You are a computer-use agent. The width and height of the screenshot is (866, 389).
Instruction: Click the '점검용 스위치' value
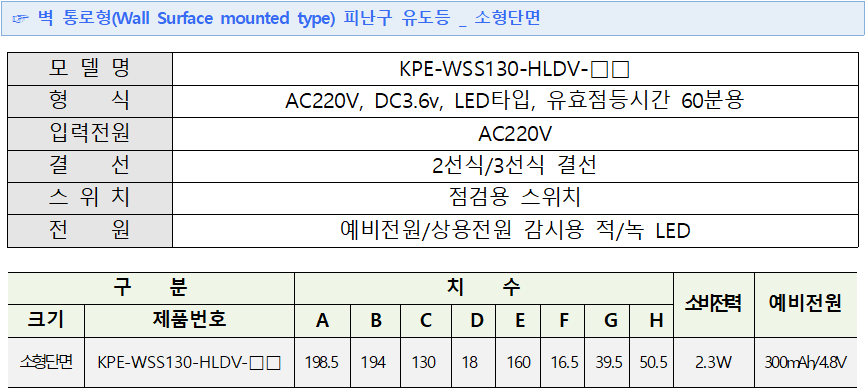pos(515,198)
